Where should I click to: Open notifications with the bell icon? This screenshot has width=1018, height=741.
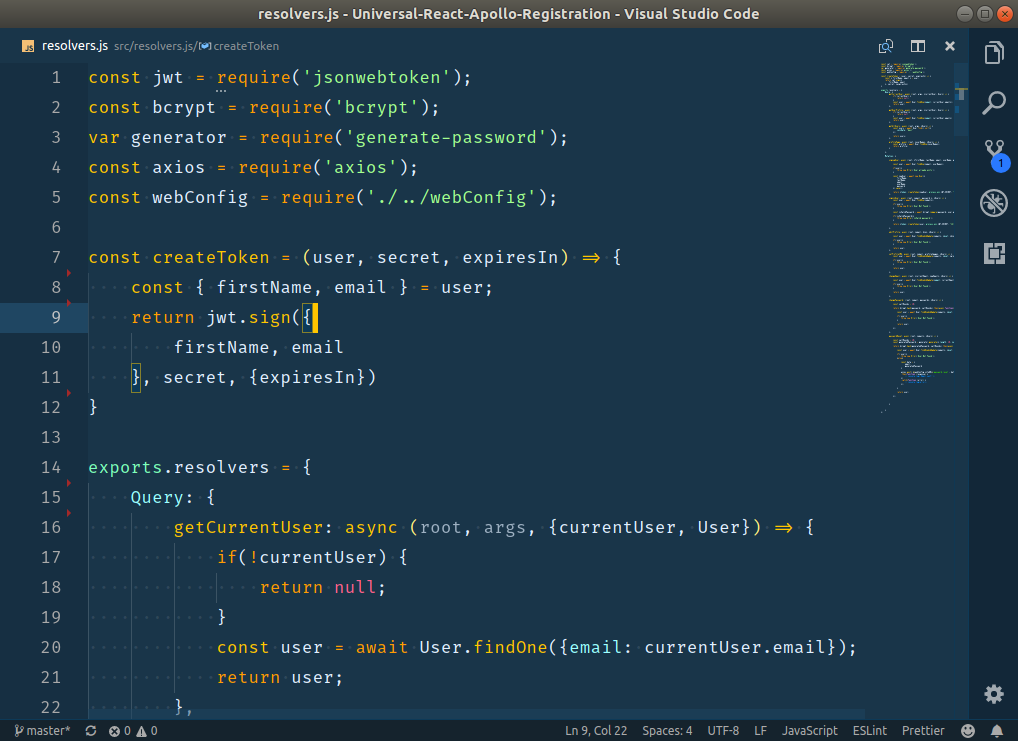tap(997, 731)
